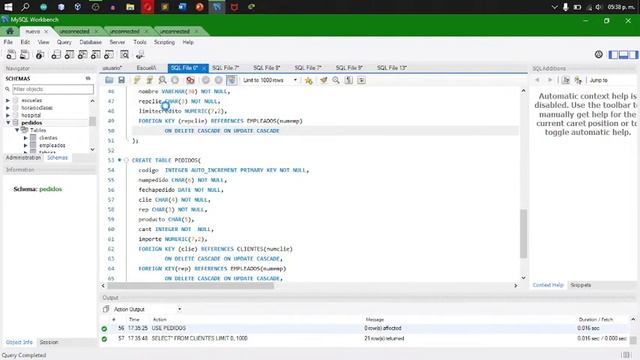The width and height of the screenshot is (640, 360).
Task: Save snippet with the star icon
Action: [309, 80]
